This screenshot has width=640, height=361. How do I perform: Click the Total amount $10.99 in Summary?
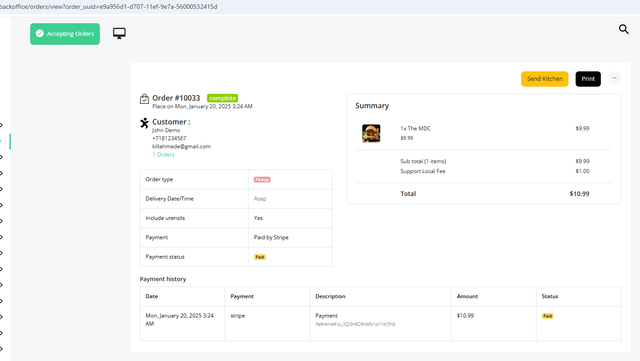(x=579, y=194)
